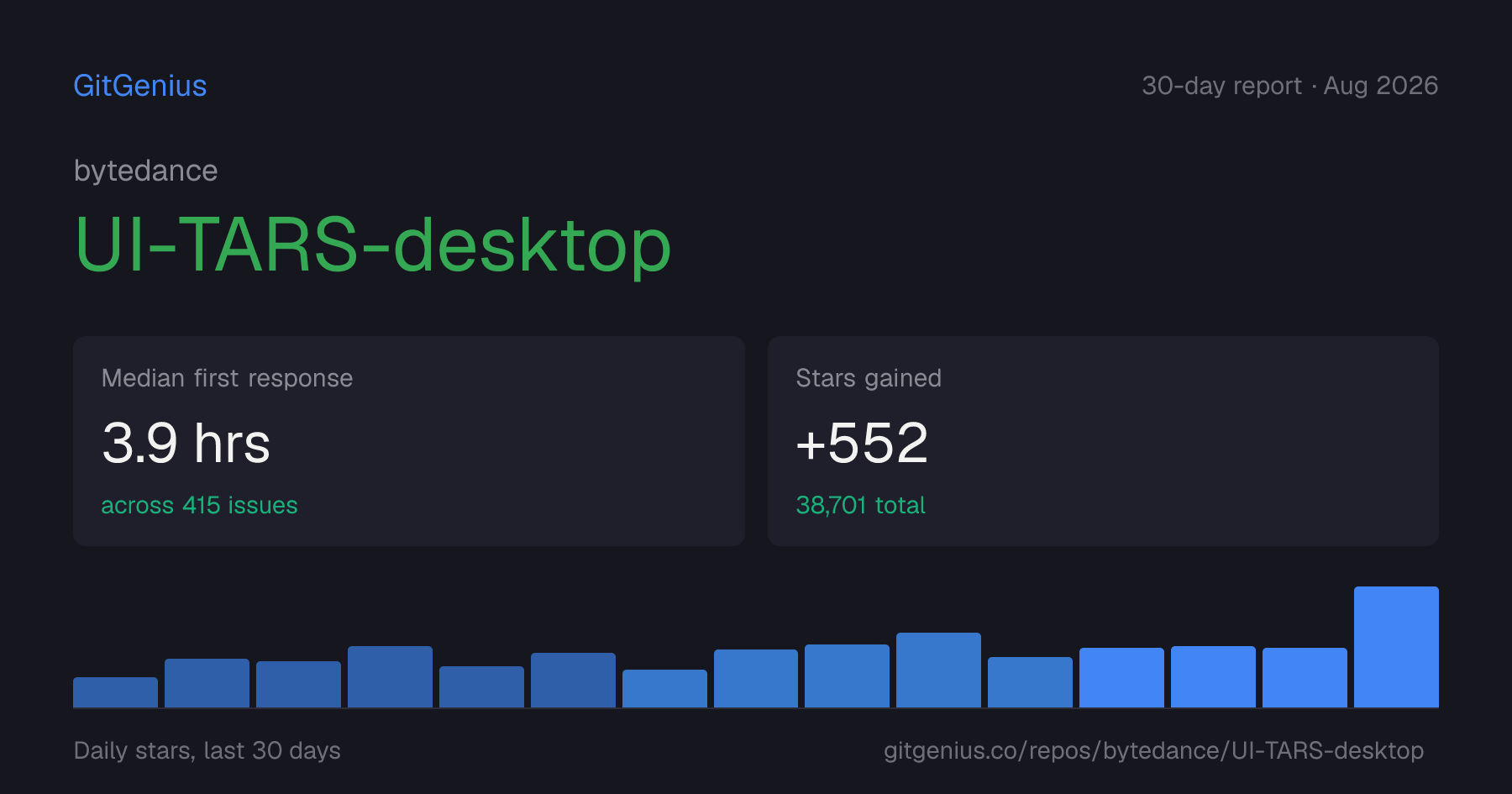Open the gitgenius.co repo URL link
Screen dimensions: 1512x794
(x=1153, y=750)
